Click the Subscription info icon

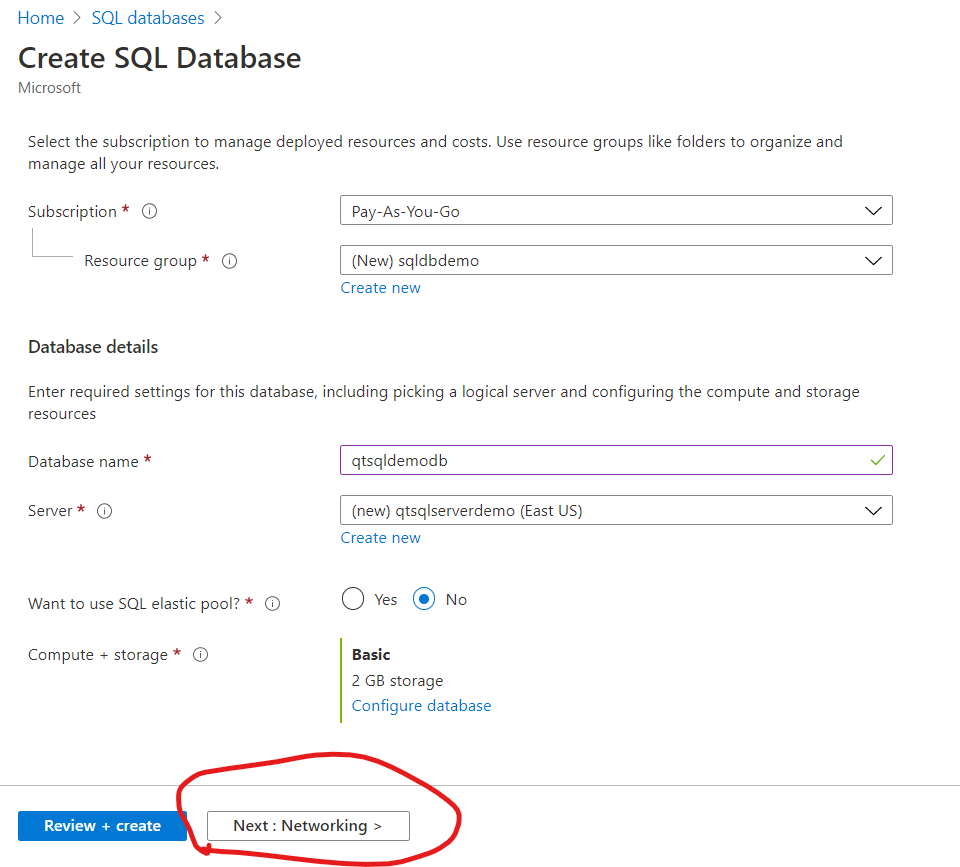pos(148,211)
